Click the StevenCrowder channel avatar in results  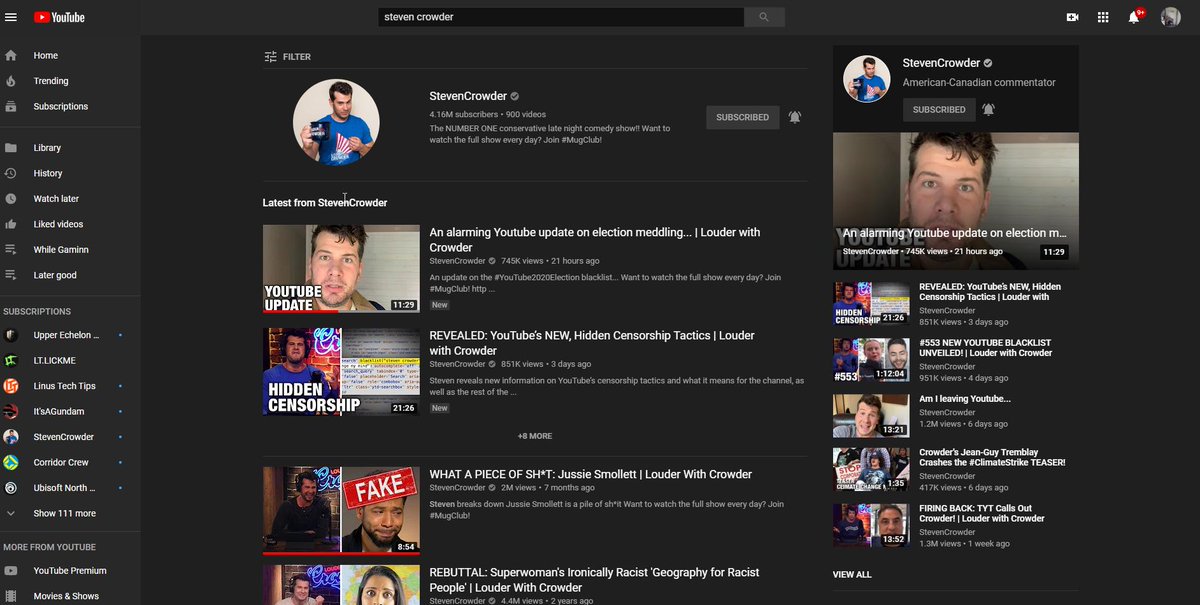tap(336, 122)
